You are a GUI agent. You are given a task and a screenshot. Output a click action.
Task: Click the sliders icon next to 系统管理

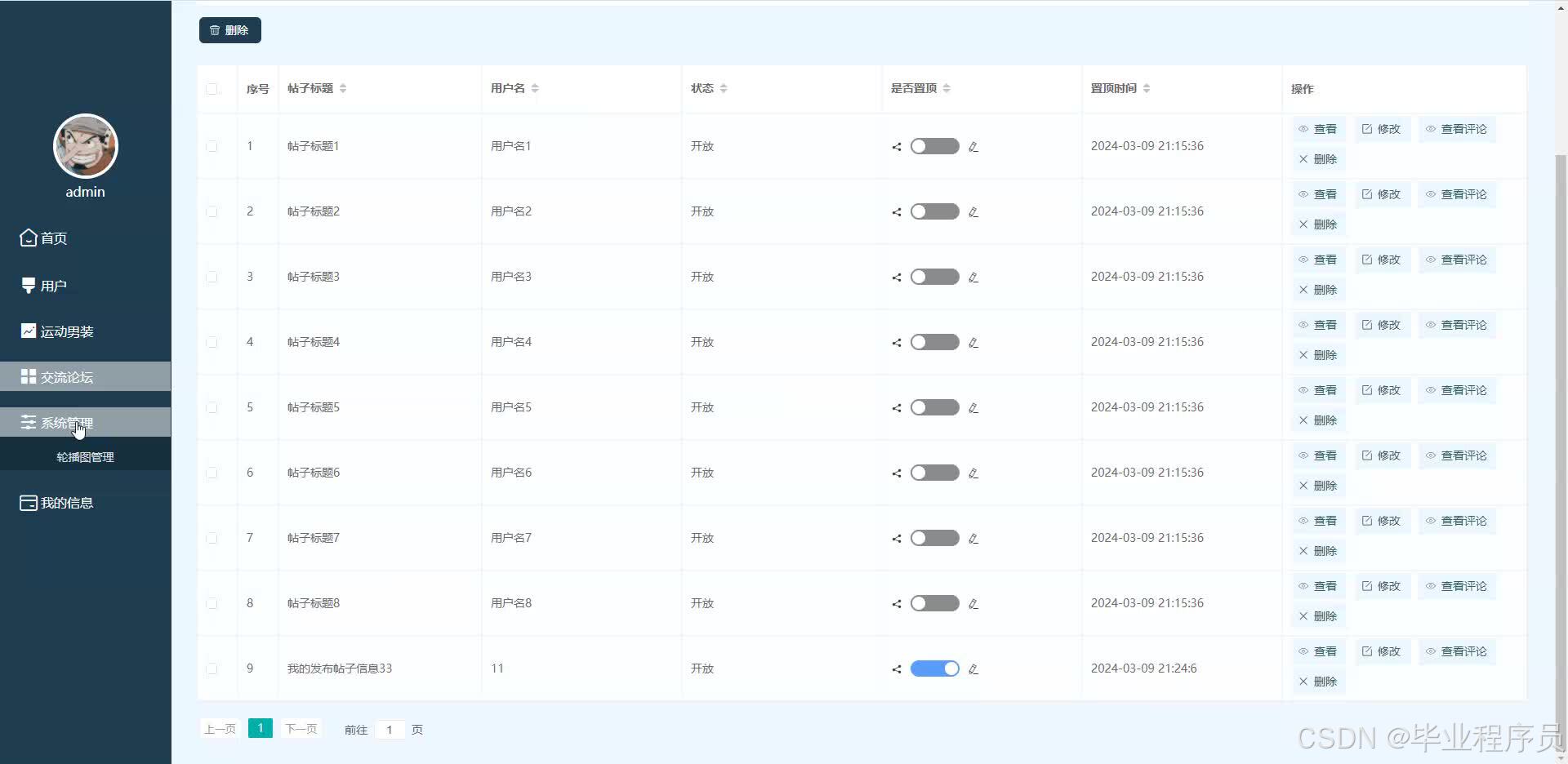(x=28, y=422)
